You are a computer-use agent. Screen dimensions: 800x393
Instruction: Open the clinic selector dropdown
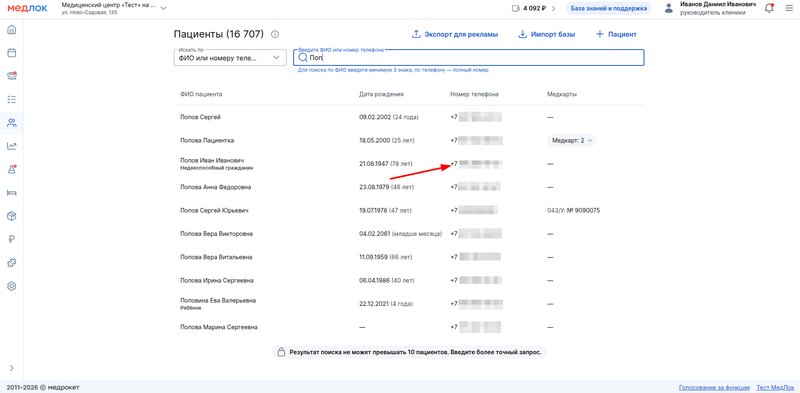pos(114,8)
